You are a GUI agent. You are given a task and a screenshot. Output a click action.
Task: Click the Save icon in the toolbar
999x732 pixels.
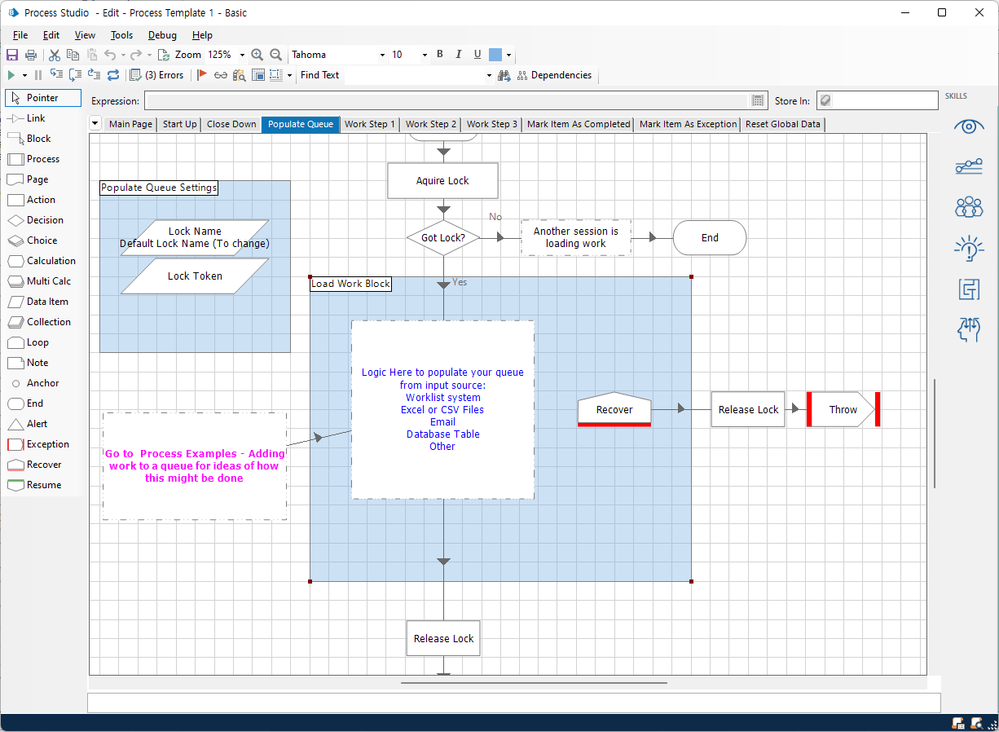pos(12,55)
